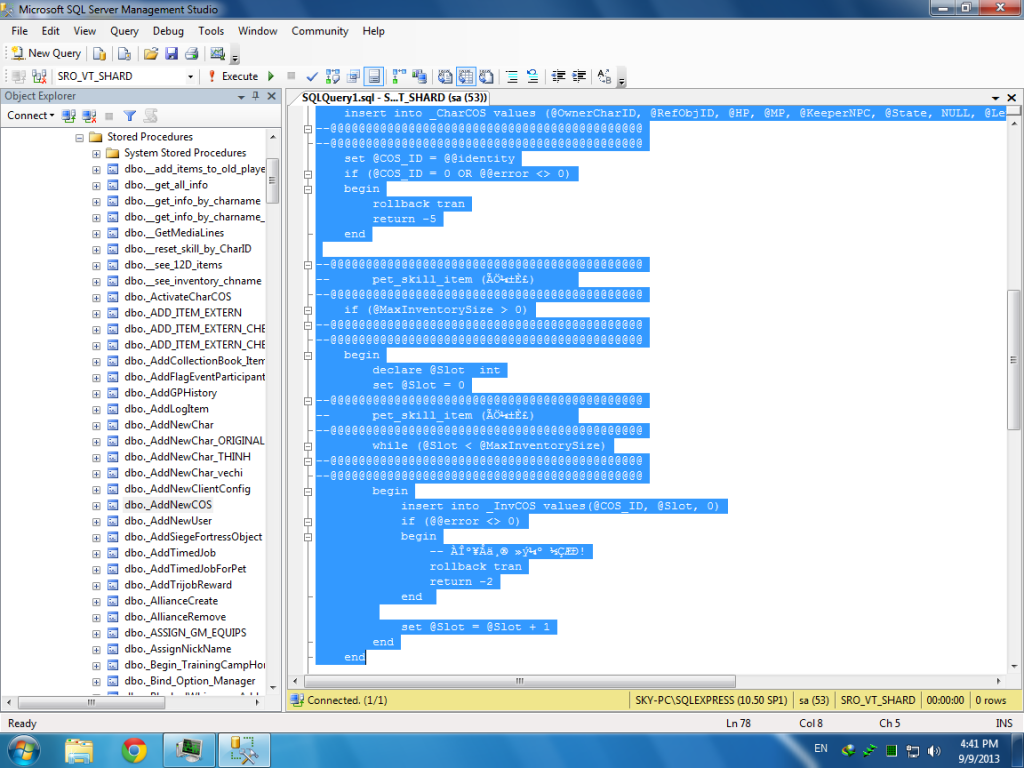1024x768 pixels.
Task: Close the Object Explorer panel
Action: click(272, 96)
